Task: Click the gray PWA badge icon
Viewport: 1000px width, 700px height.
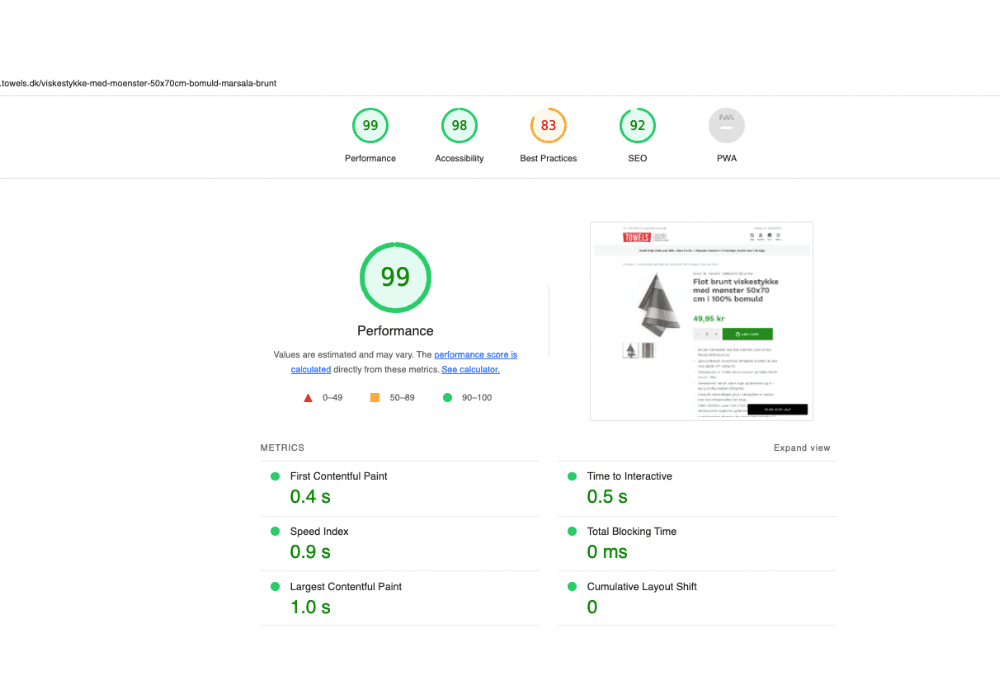Action: (x=726, y=125)
